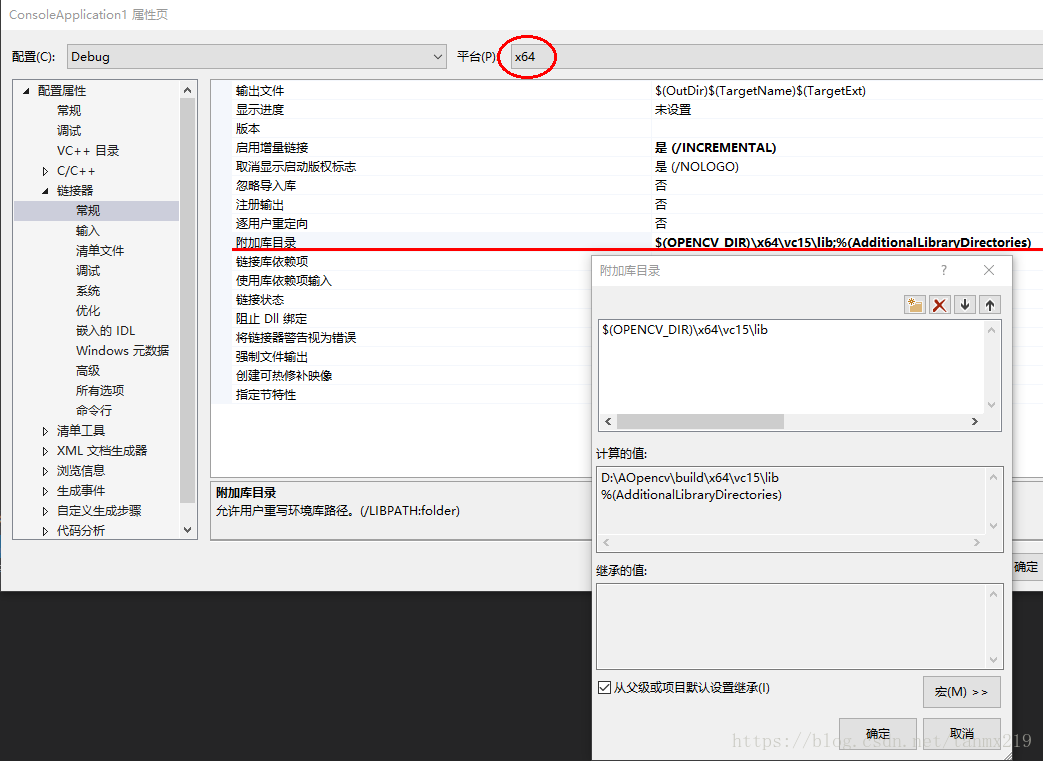Click the tree panel scroll down arrow

(x=188, y=530)
